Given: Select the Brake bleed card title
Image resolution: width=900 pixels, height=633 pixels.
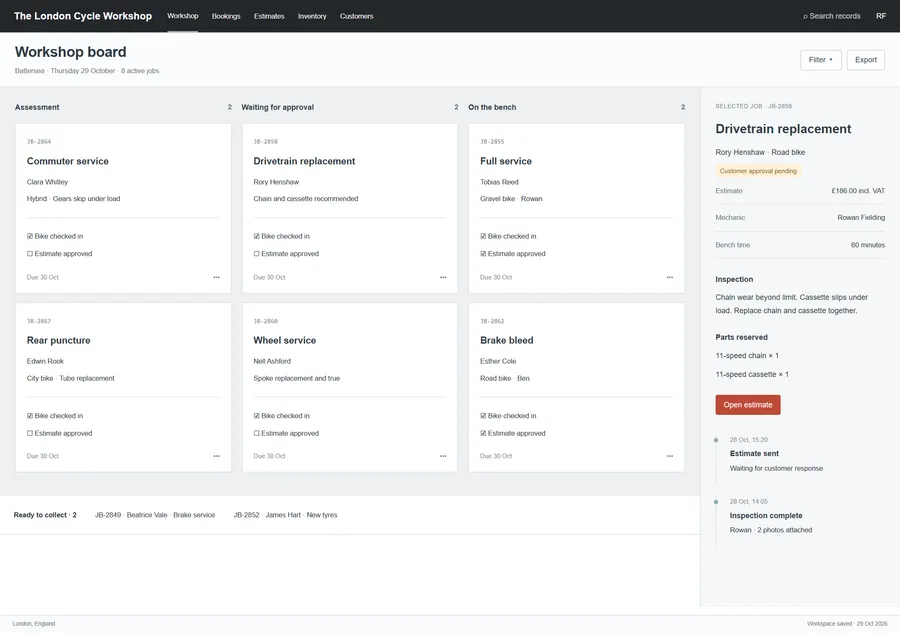Looking at the screenshot, I should (x=507, y=340).
